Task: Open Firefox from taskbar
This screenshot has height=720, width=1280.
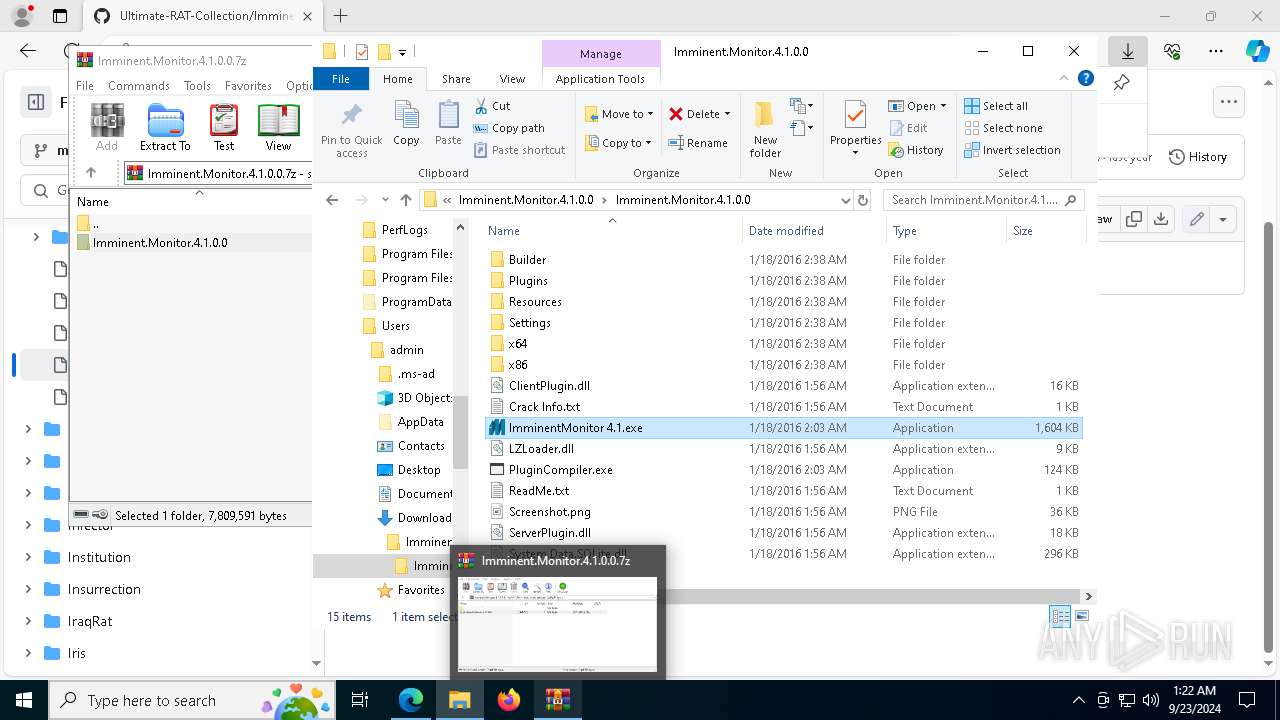Action: 509,700
